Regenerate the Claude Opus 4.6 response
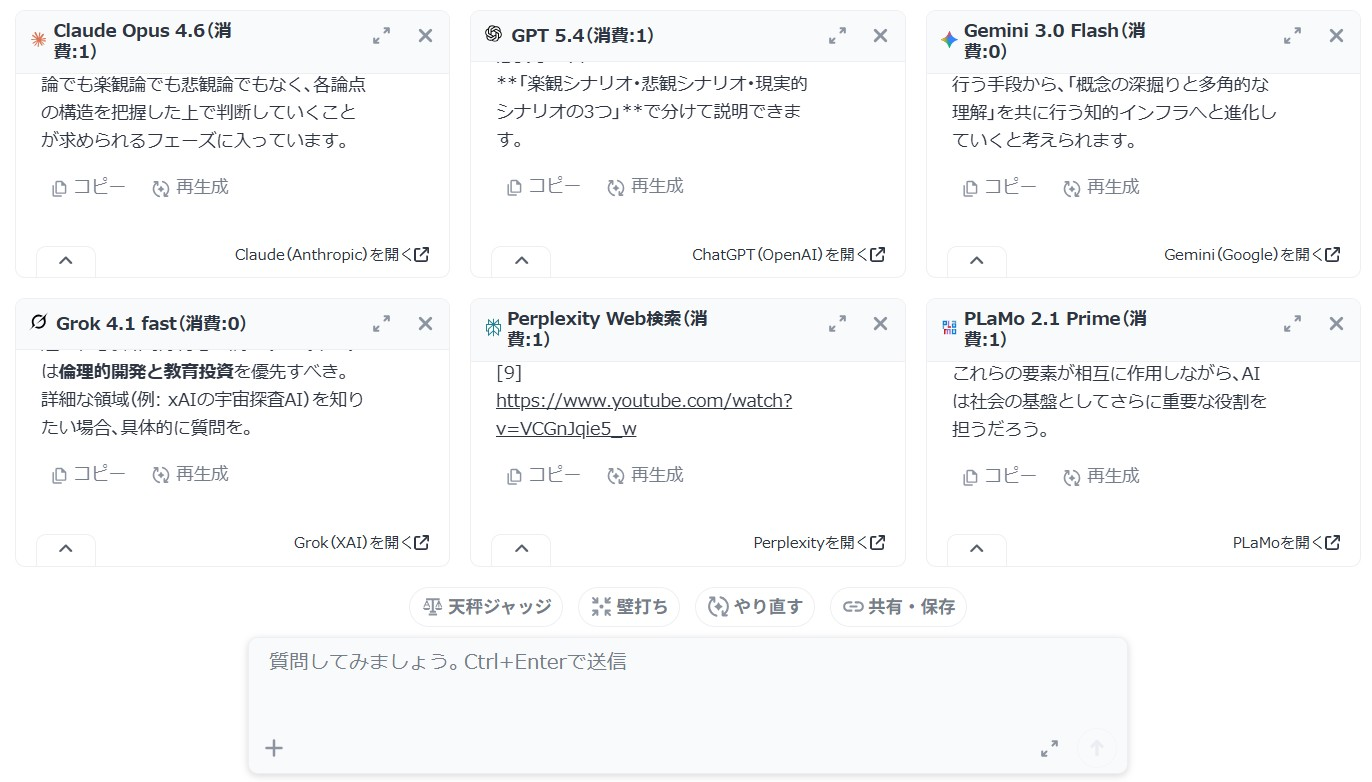Viewport: 1372px width, 782px height. click(190, 187)
